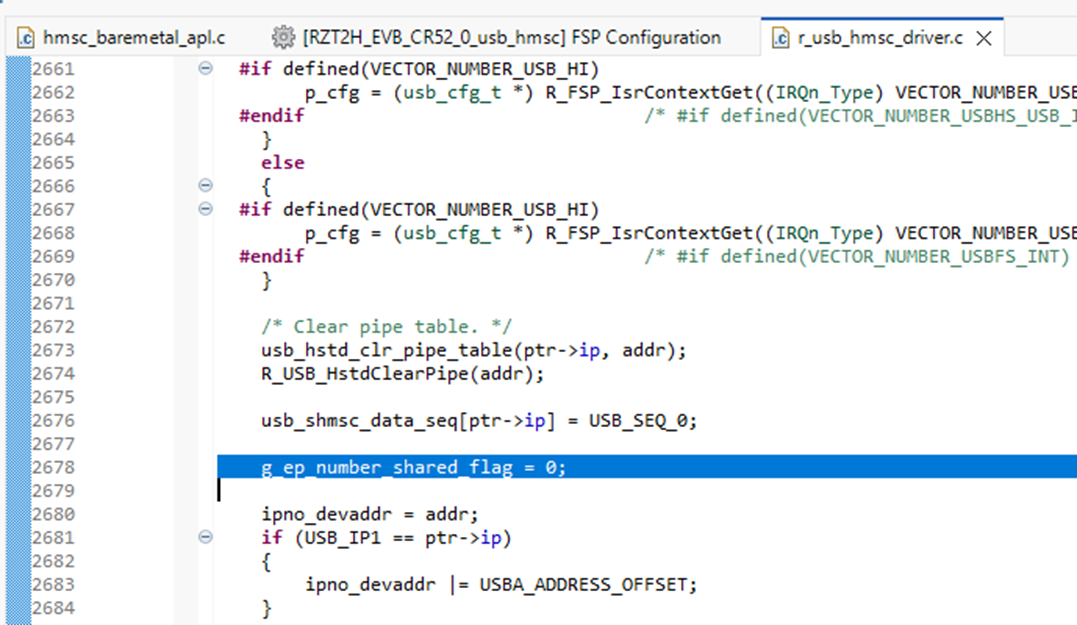Click the 'else' keyword on line 2665
This screenshot has height=625, width=1077.
click(282, 163)
